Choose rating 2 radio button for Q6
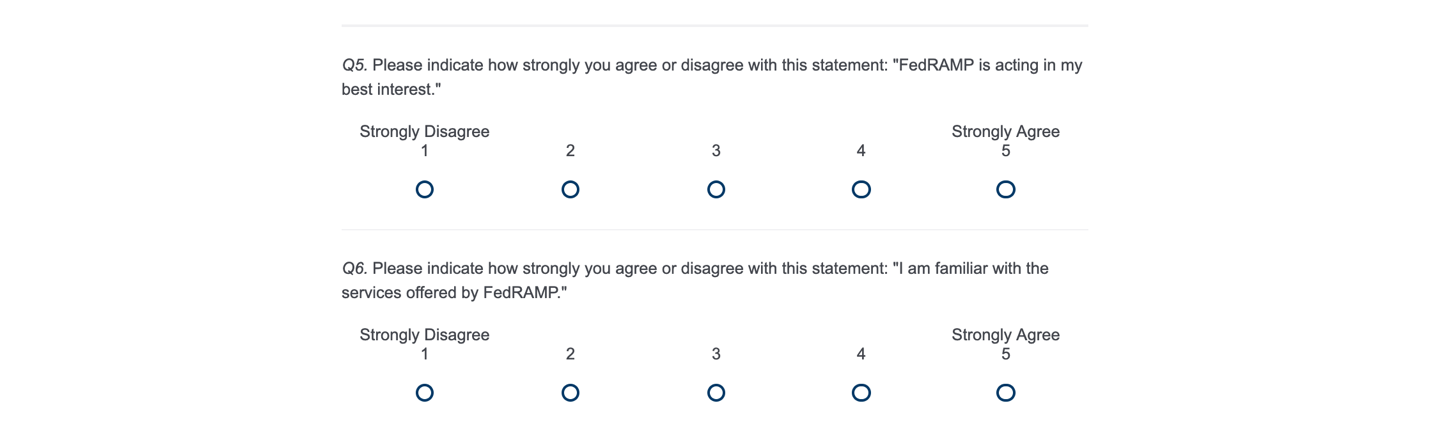 (x=570, y=393)
